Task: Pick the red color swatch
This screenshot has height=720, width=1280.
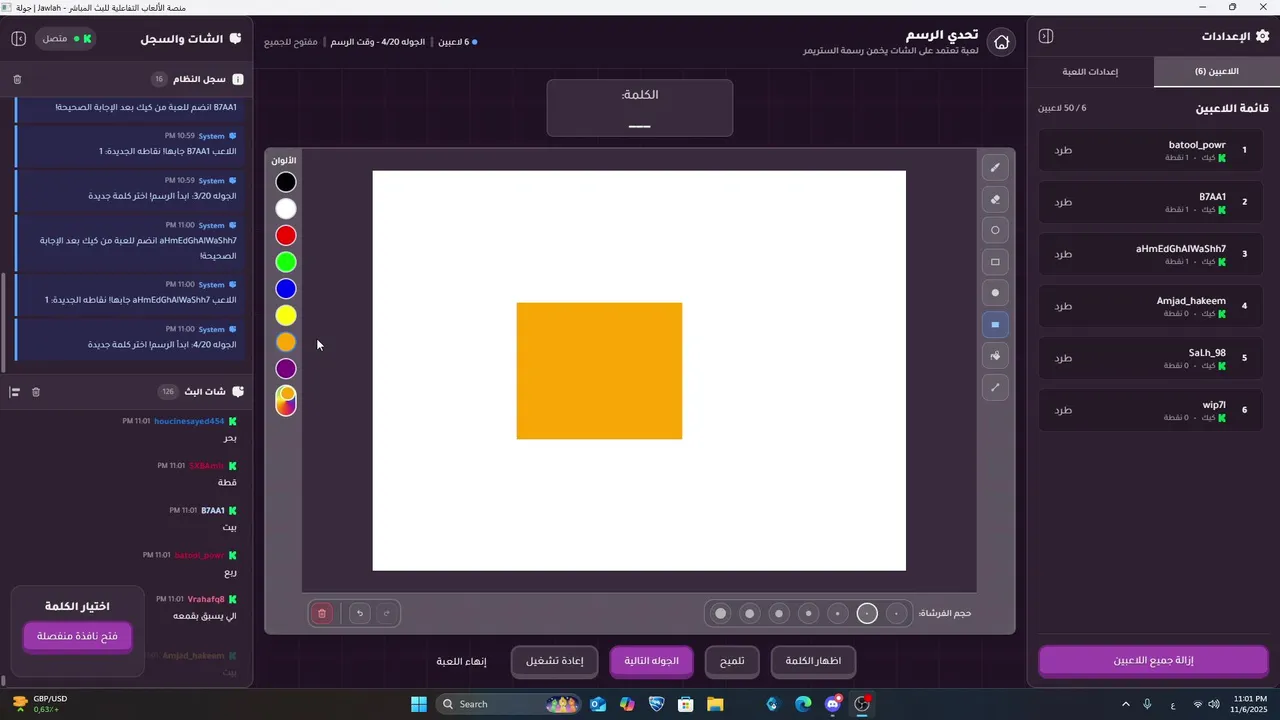Action: (x=286, y=235)
